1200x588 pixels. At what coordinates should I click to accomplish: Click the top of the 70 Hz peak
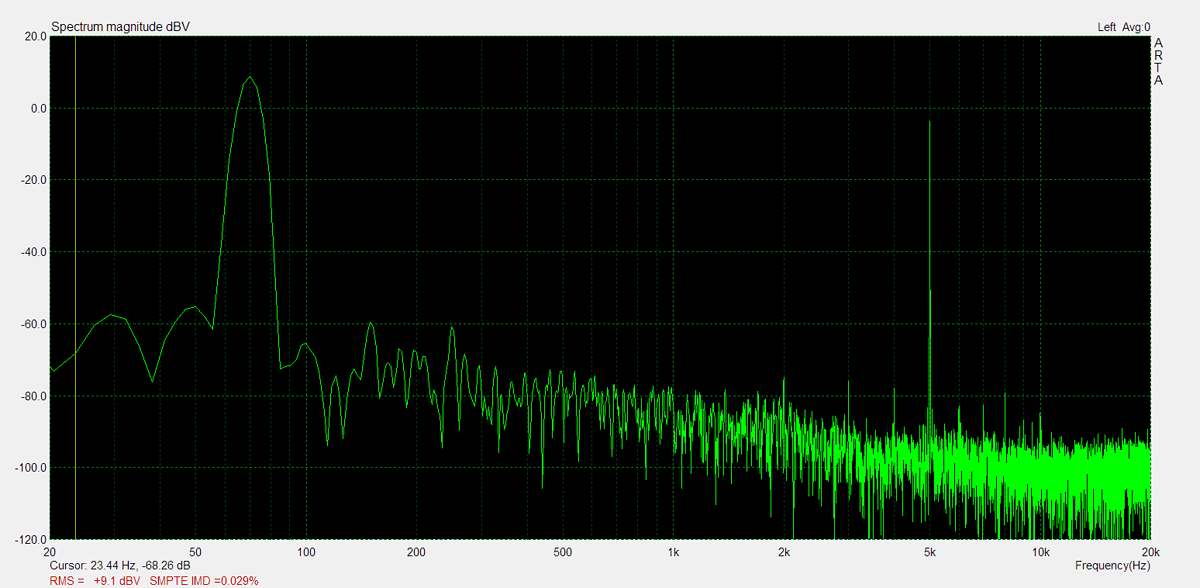(x=250, y=77)
